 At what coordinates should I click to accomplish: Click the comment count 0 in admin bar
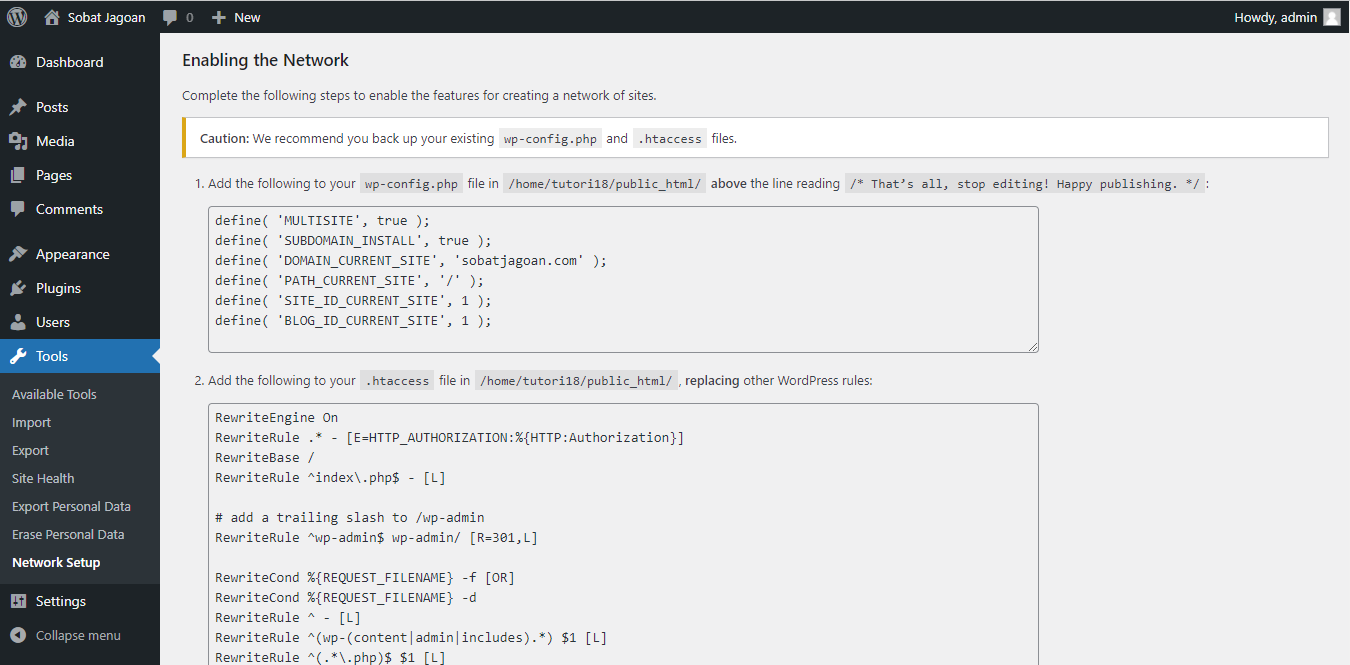click(190, 18)
